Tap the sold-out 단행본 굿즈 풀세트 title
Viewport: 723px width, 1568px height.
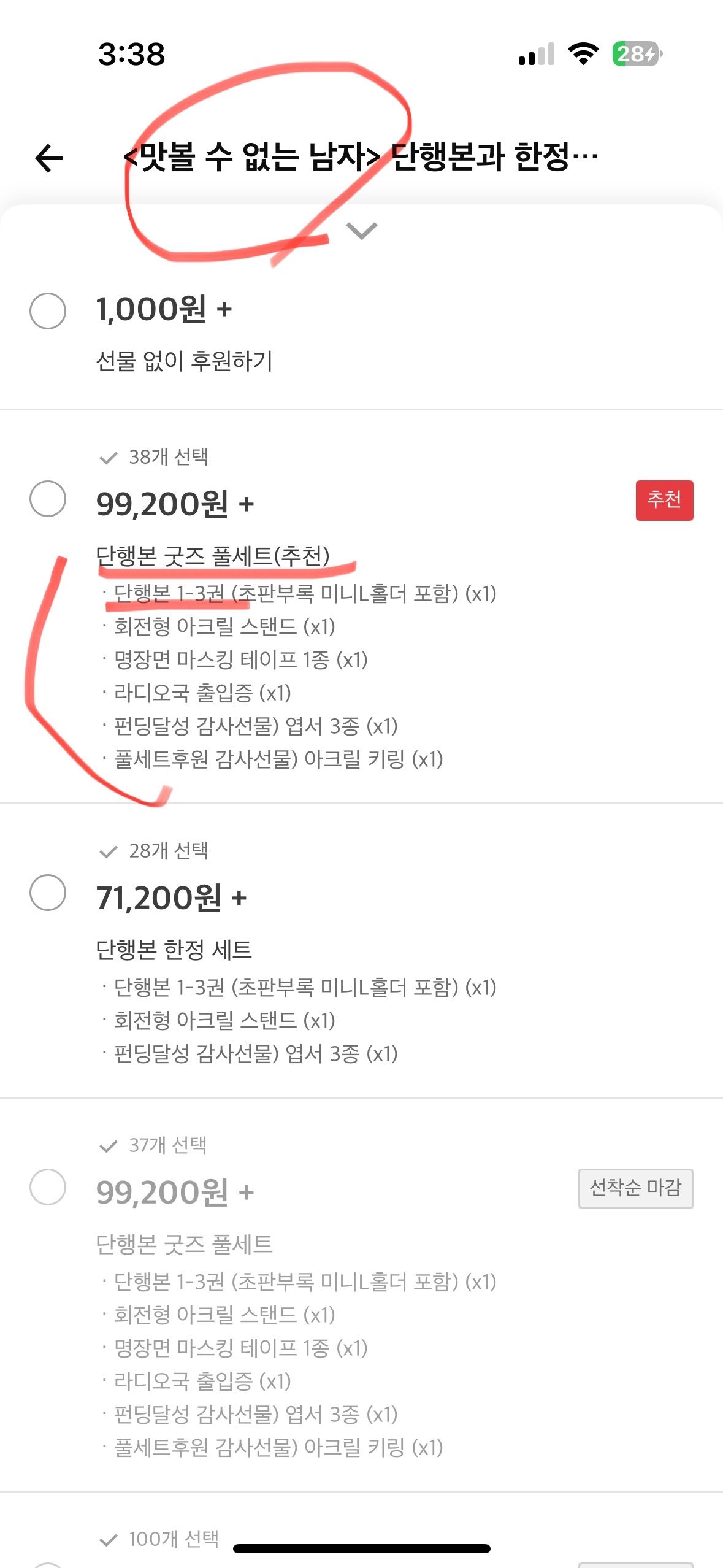(184, 1244)
